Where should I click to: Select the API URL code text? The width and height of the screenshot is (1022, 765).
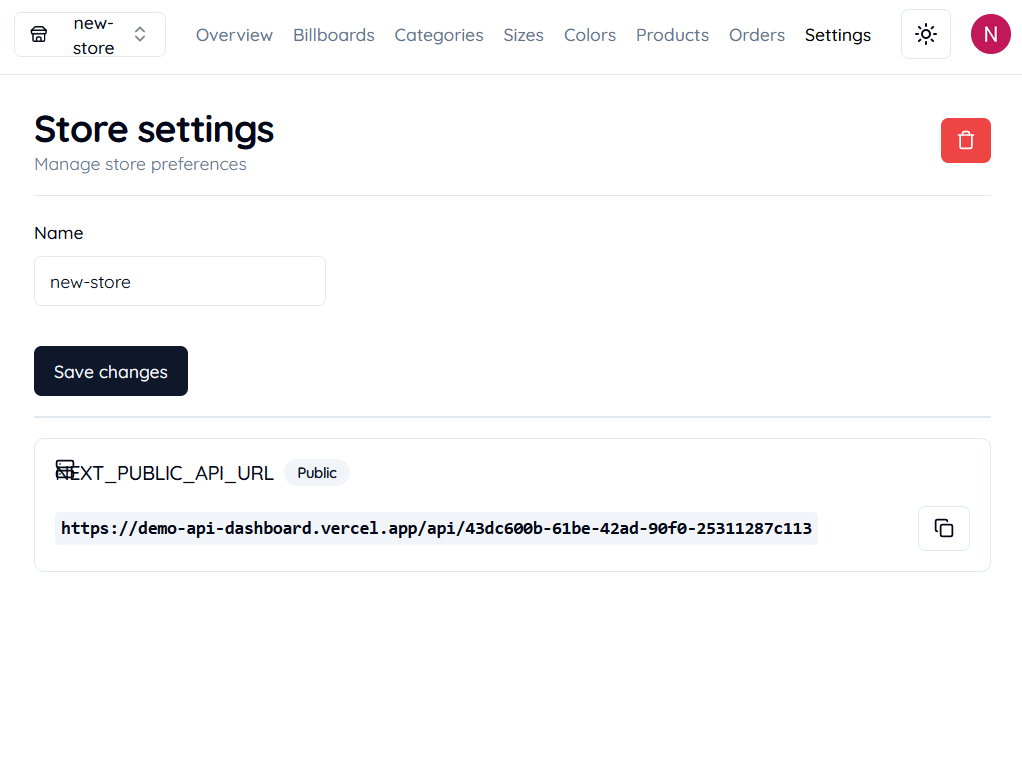coord(436,528)
